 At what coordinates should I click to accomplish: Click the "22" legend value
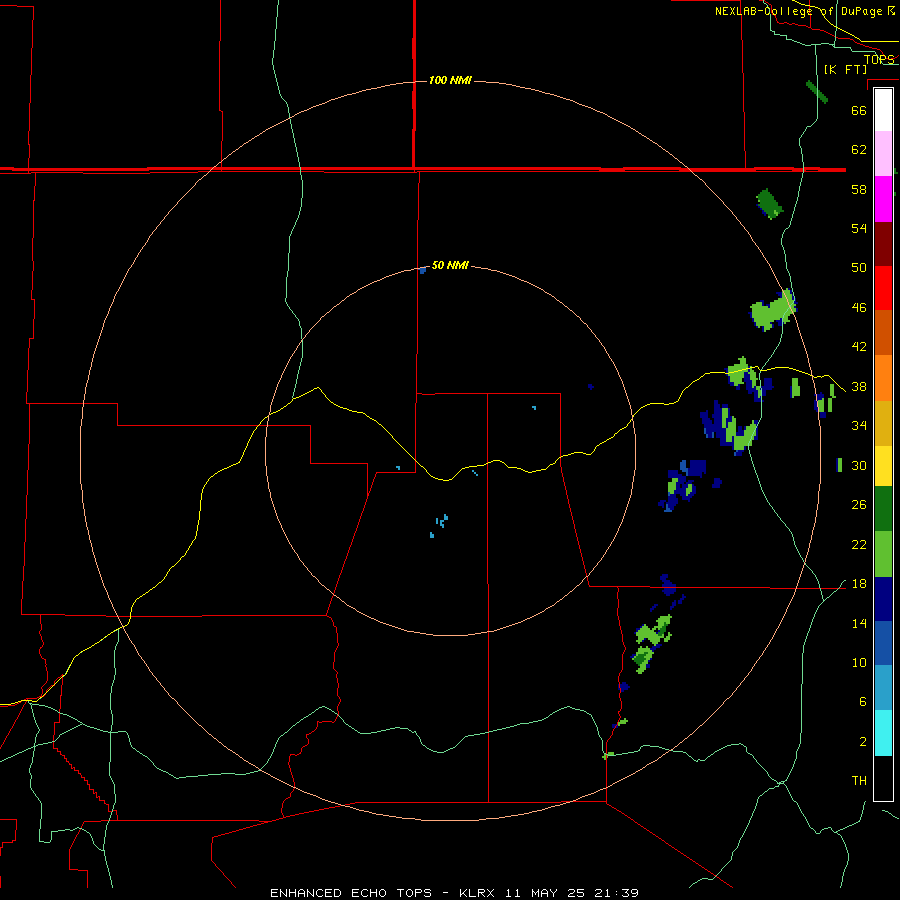[x=859, y=545]
